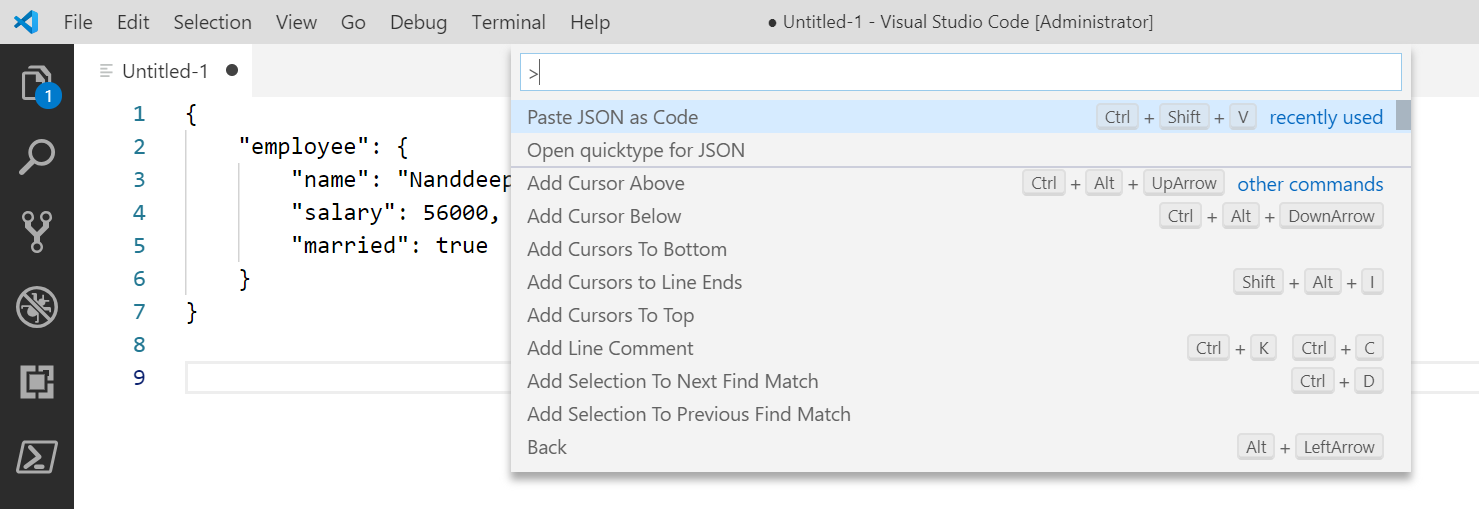Open the Selection menu
The height and width of the screenshot is (509, 1479).
pyautogui.click(x=212, y=22)
